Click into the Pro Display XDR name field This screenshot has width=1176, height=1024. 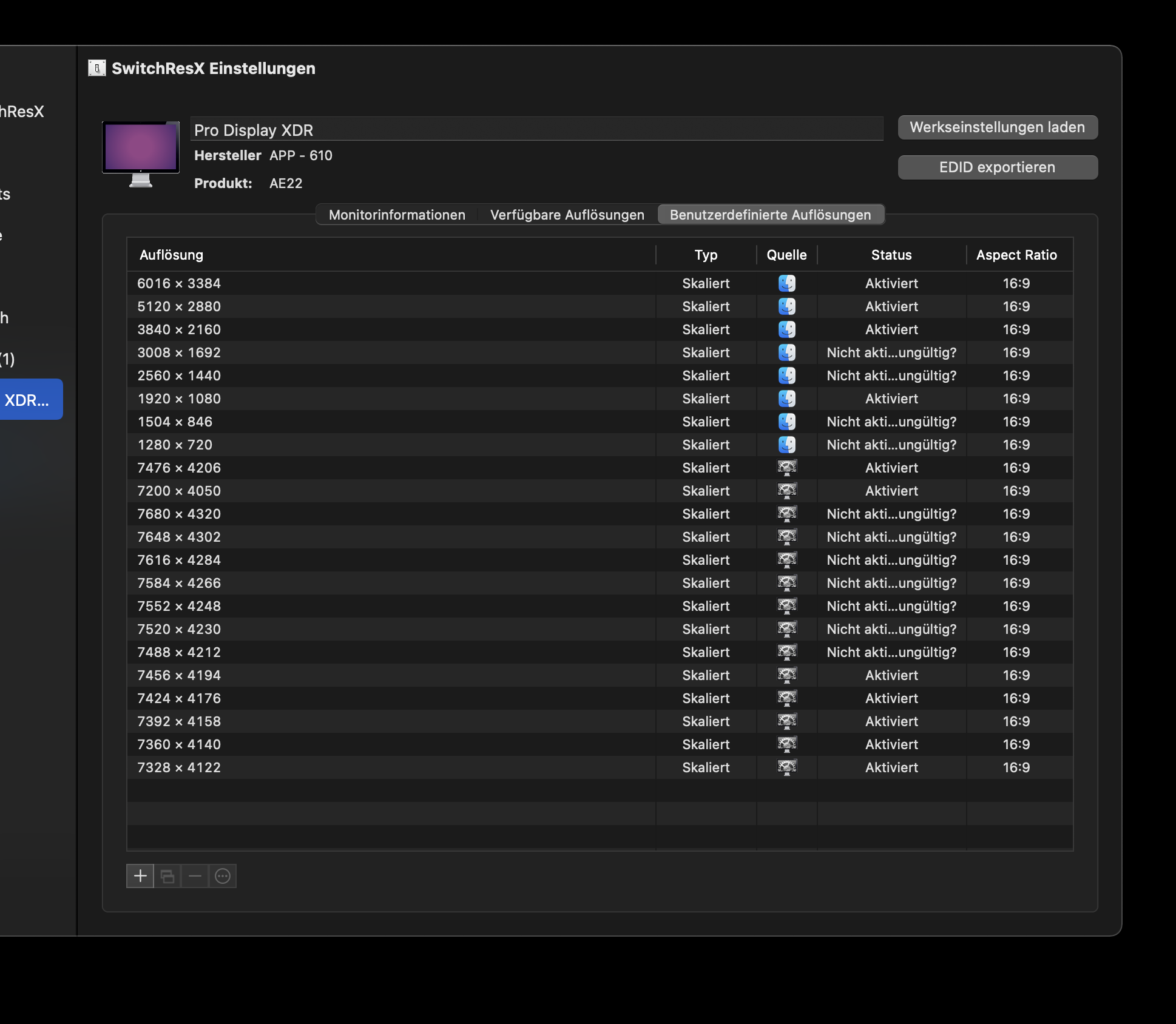click(536, 130)
